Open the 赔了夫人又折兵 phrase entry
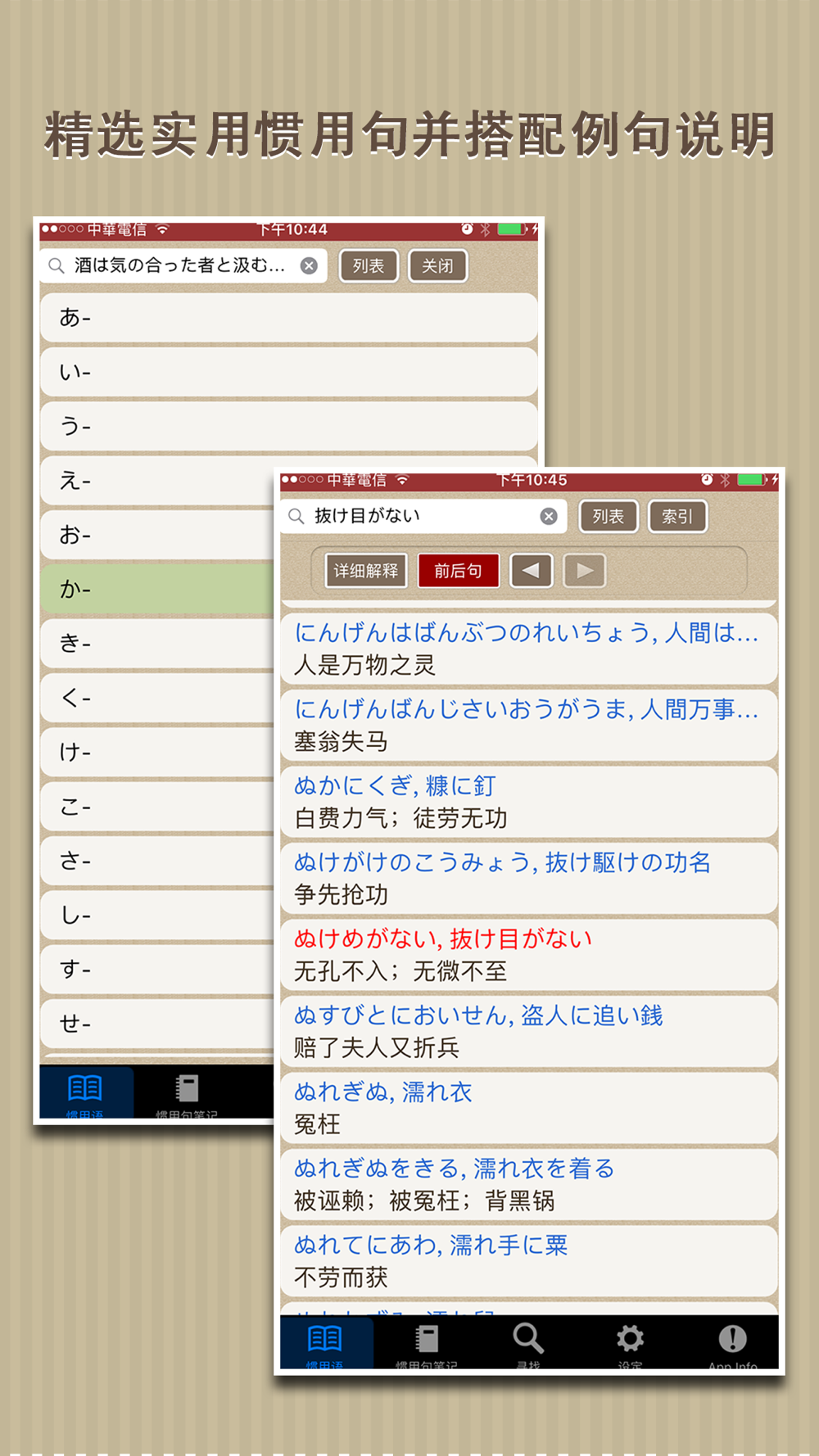 529,1031
